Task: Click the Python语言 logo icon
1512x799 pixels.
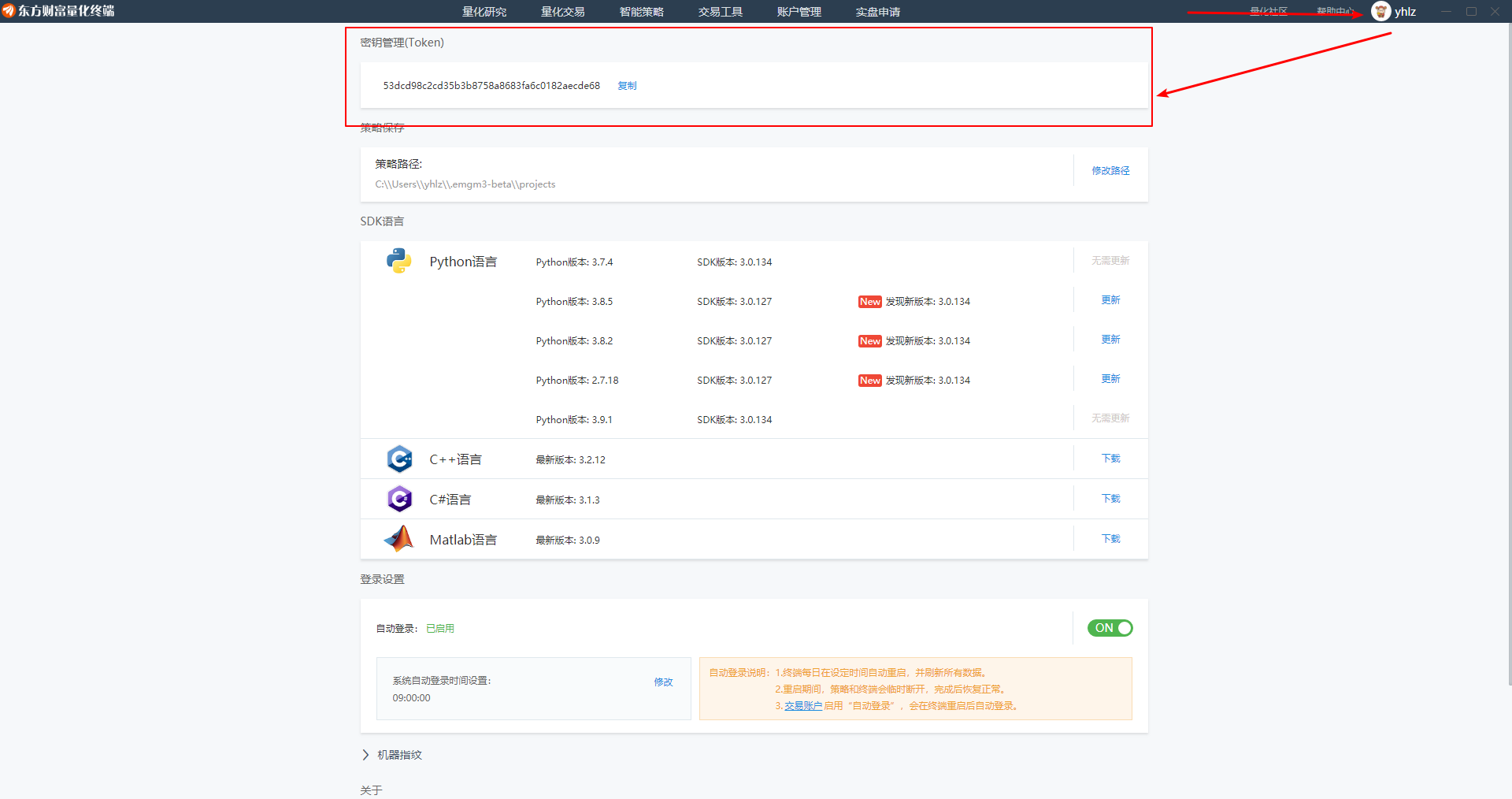Action: (399, 261)
